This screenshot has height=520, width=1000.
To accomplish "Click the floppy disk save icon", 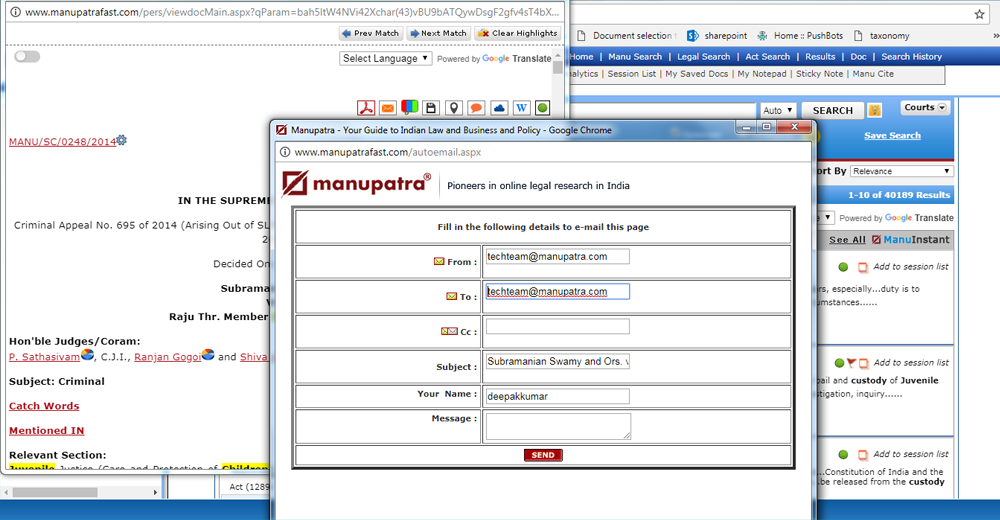I will tap(431, 108).
